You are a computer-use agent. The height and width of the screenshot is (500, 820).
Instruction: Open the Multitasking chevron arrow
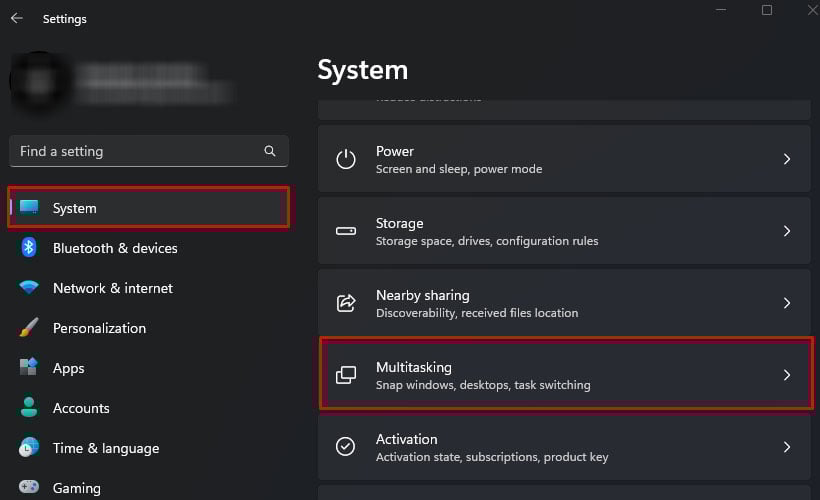point(787,375)
